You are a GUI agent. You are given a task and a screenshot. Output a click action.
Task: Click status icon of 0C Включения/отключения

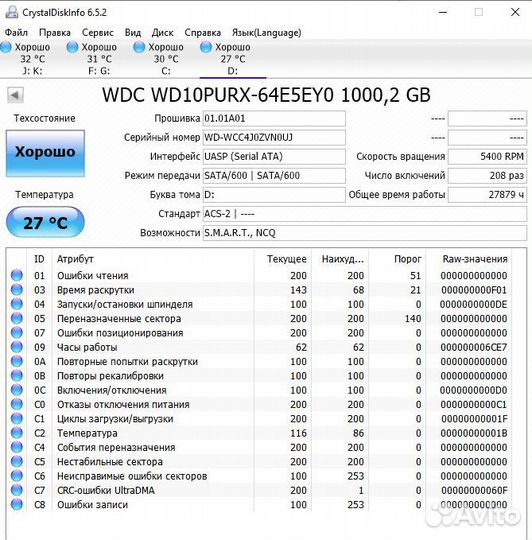[17, 390]
